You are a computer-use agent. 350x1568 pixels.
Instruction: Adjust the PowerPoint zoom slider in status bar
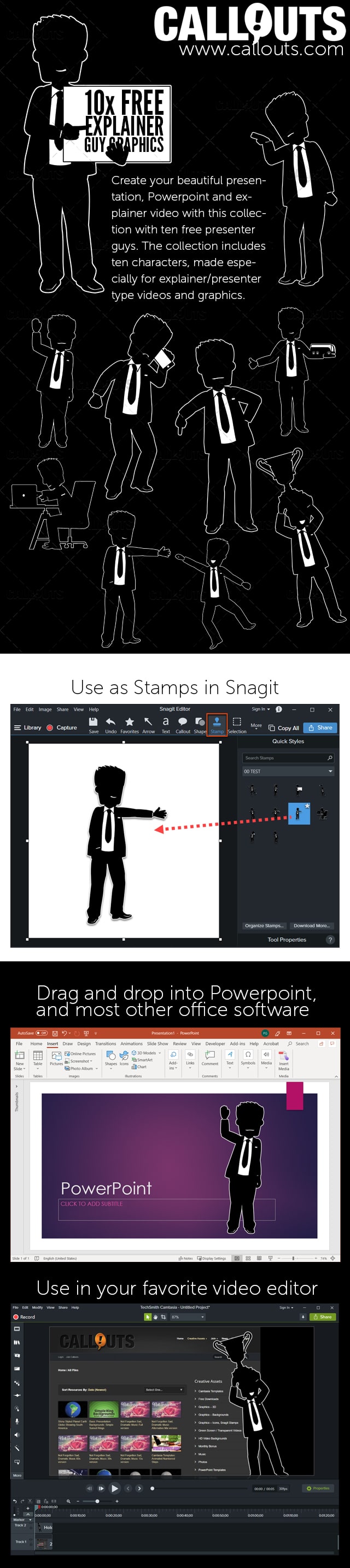pyautogui.click(x=293, y=1258)
